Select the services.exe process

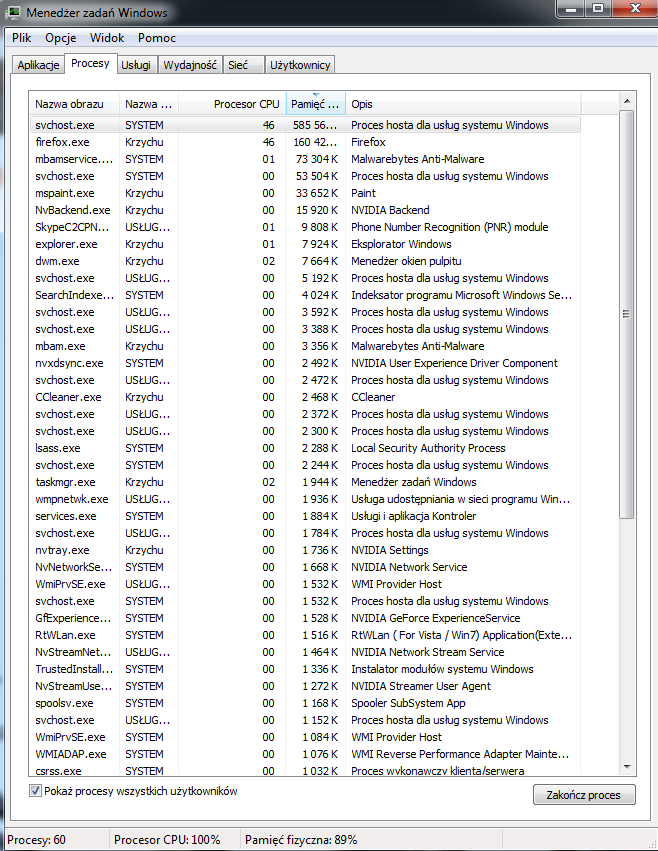point(305,516)
